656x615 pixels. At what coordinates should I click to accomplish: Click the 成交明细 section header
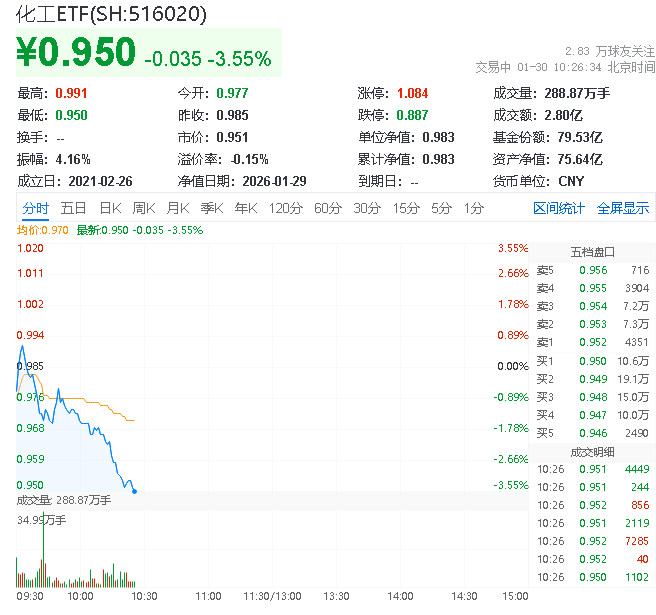point(592,451)
